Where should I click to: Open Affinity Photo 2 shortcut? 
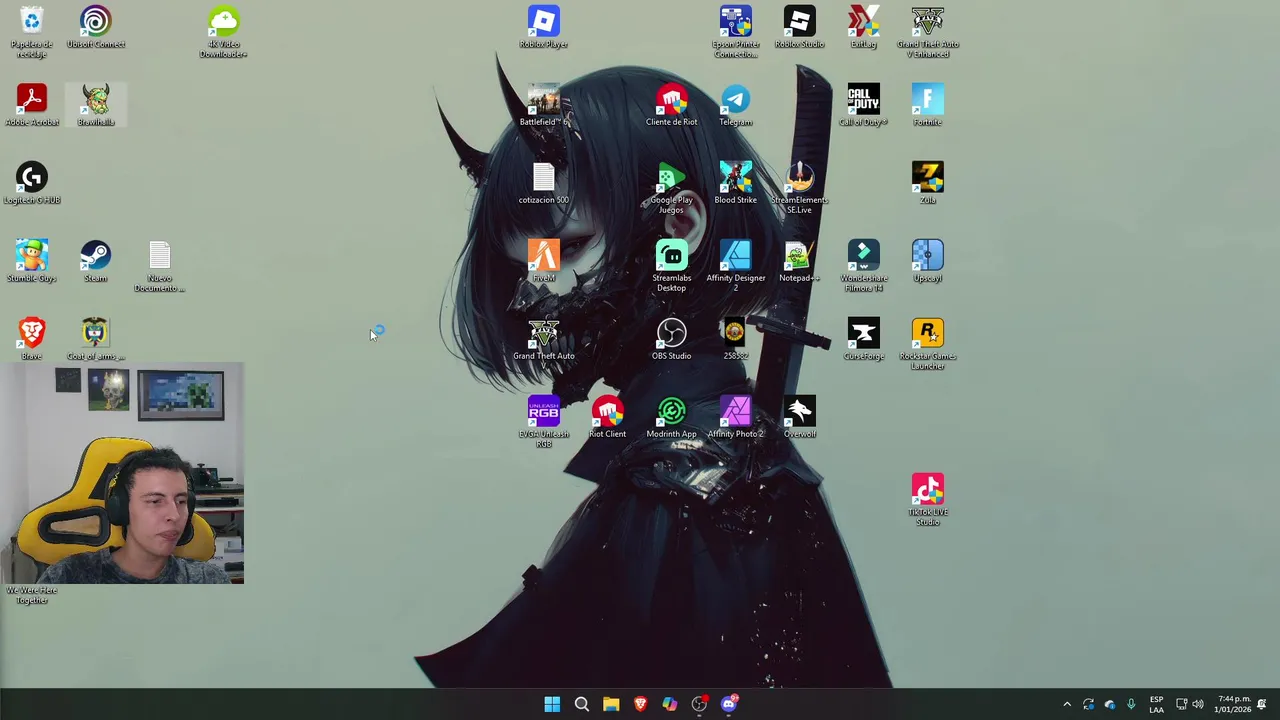click(736, 418)
